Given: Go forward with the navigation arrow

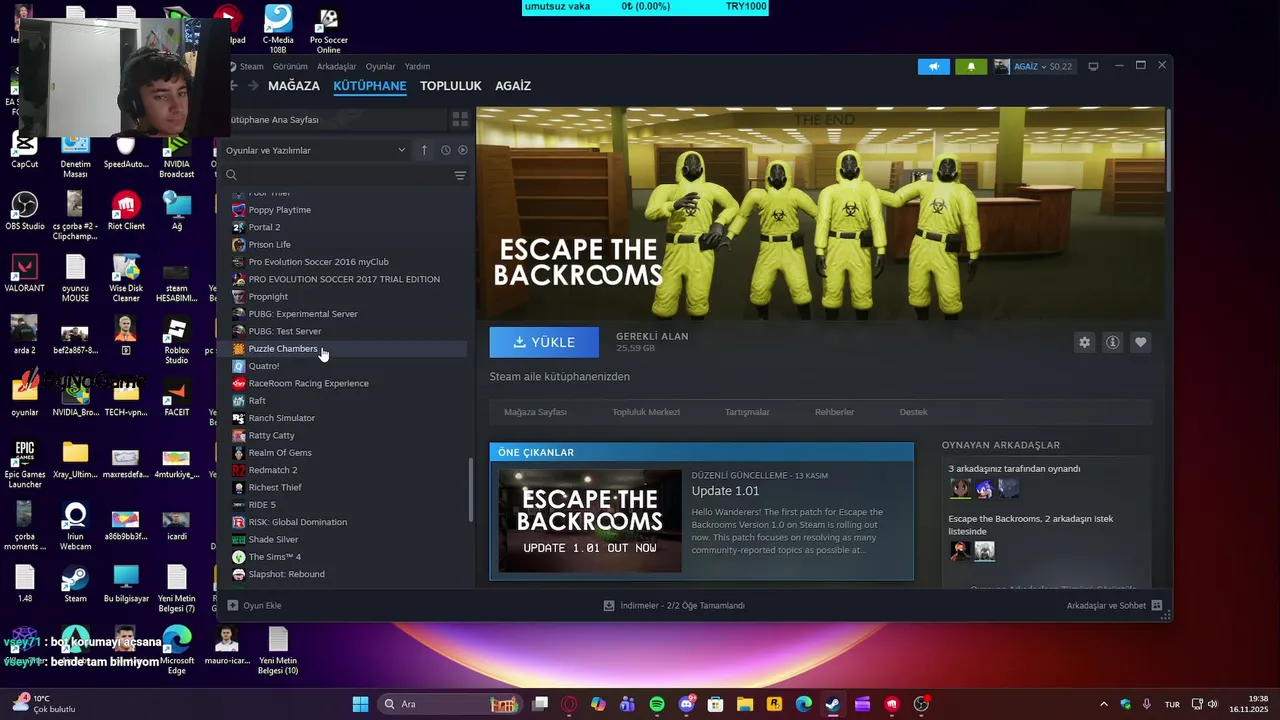Looking at the screenshot, I should click(253, 86).
